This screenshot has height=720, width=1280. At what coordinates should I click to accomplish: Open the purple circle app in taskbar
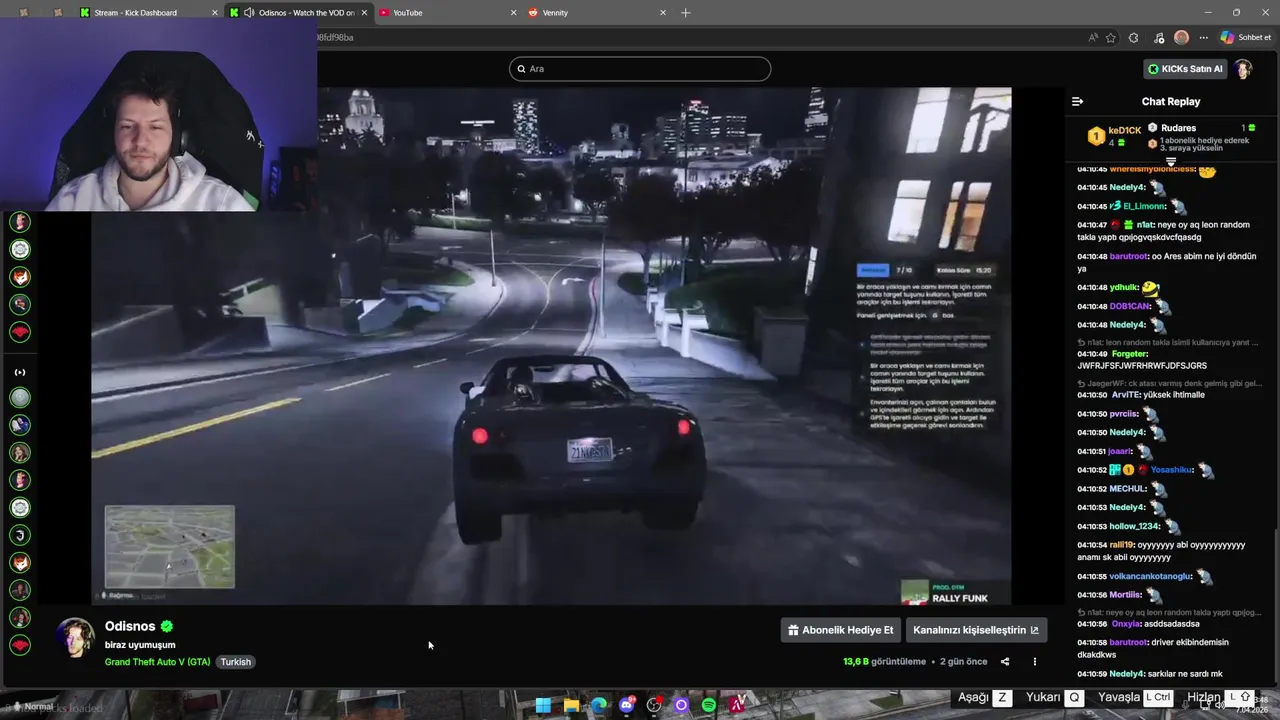pos(682,705)
